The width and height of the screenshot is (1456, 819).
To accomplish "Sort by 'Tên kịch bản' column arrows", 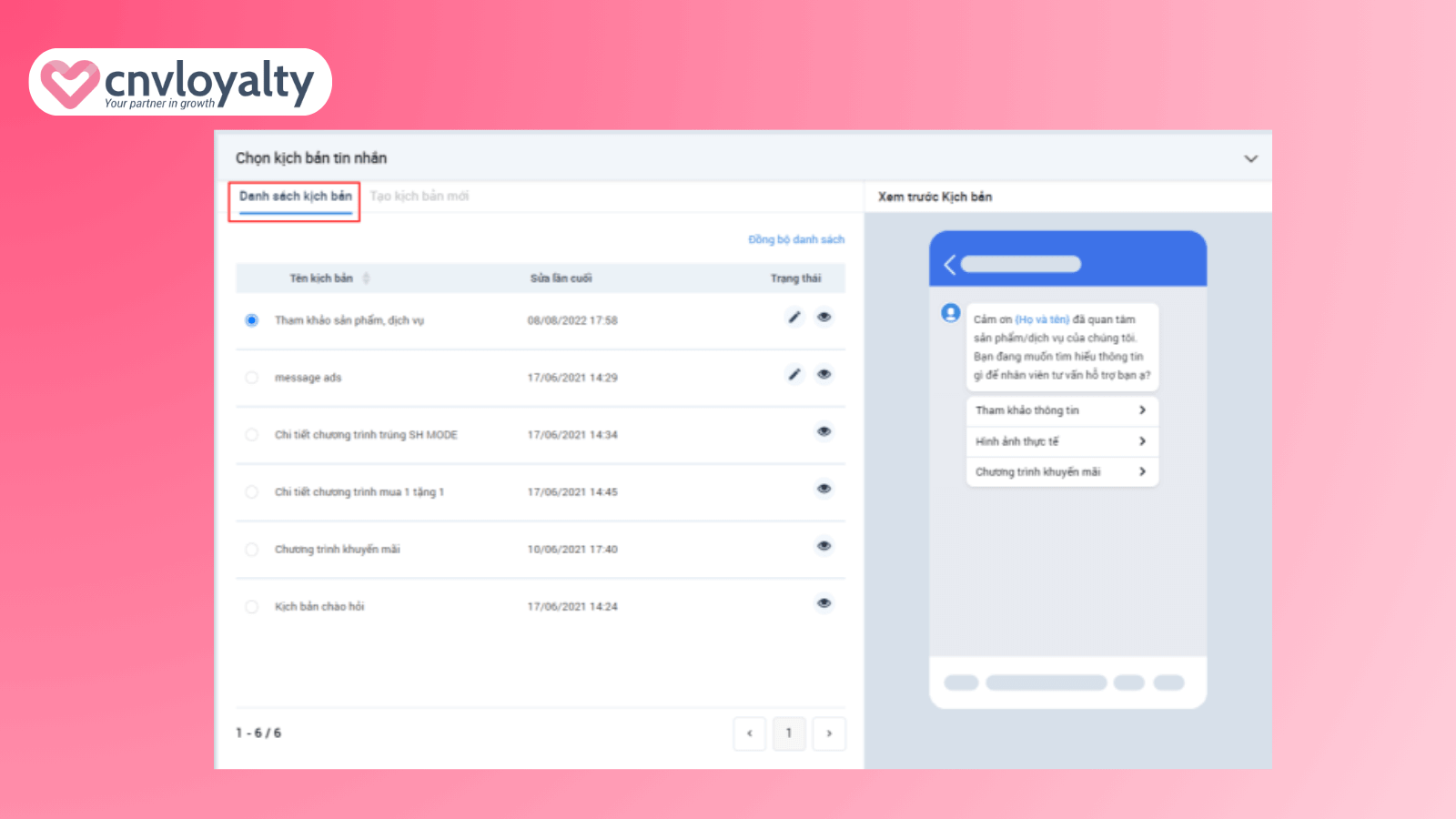I will coord(366,278).
